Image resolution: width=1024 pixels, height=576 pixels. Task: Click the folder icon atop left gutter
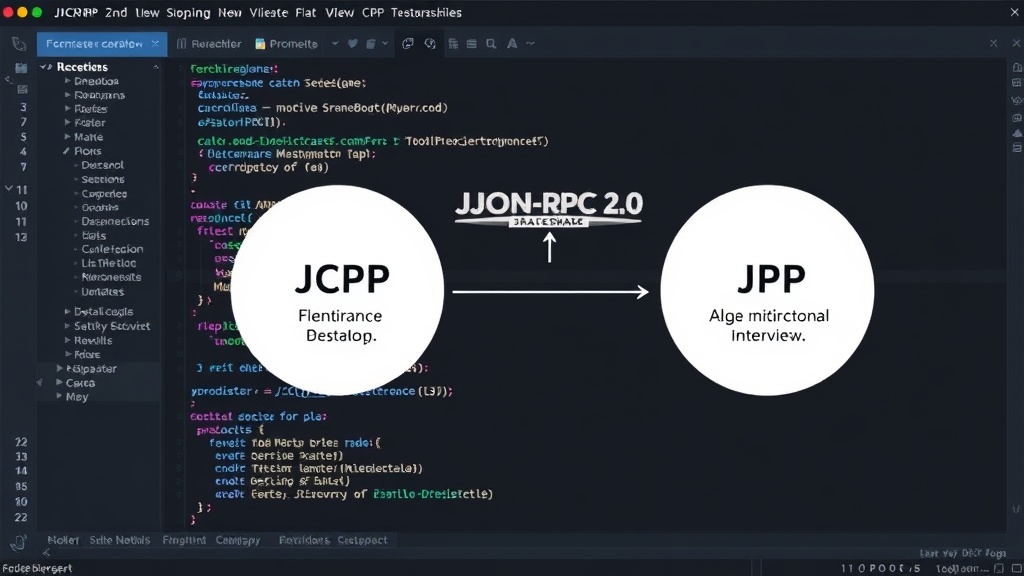pos(22,68)
